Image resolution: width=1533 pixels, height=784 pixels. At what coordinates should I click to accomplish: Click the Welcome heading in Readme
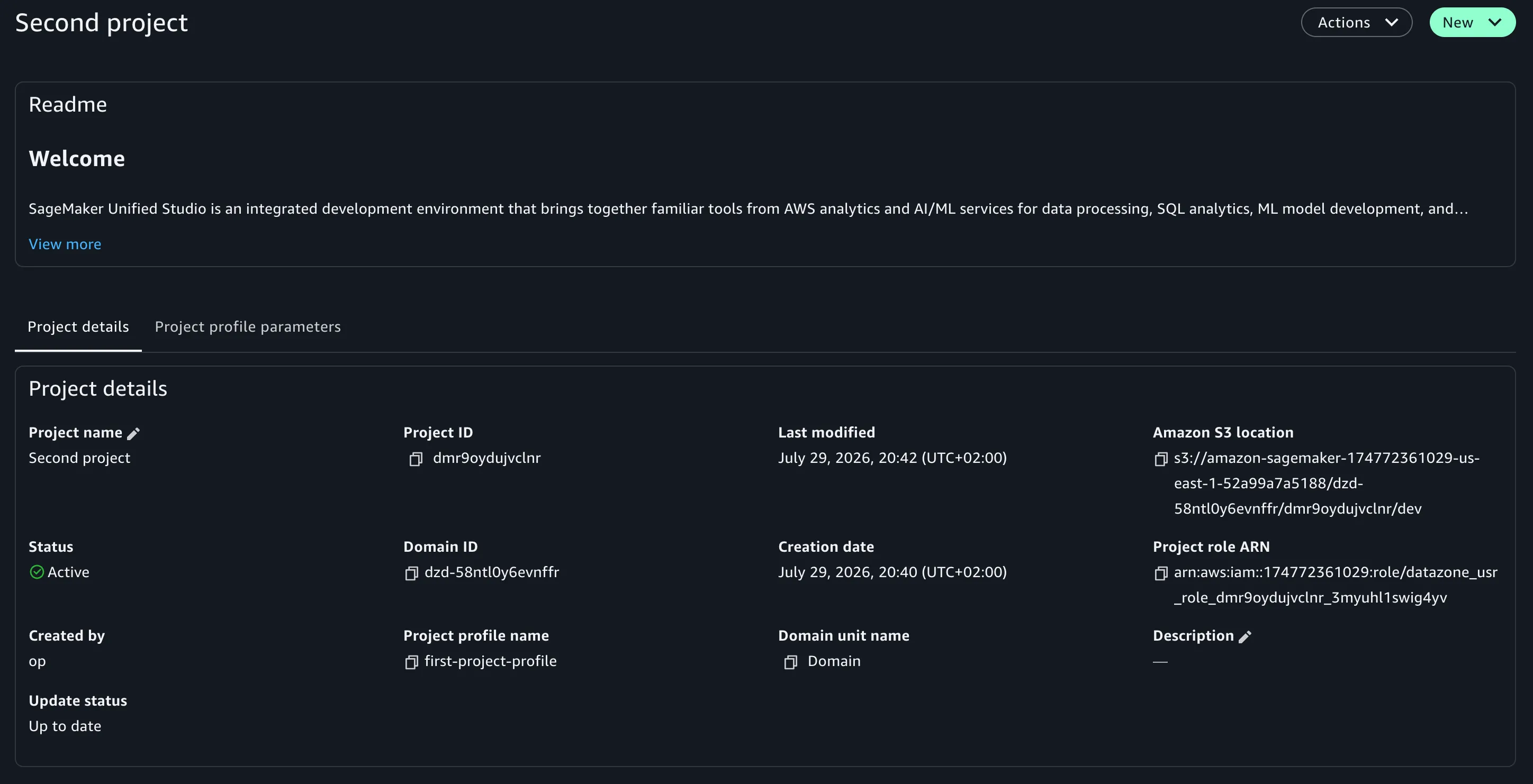click(x=77, y=159)
